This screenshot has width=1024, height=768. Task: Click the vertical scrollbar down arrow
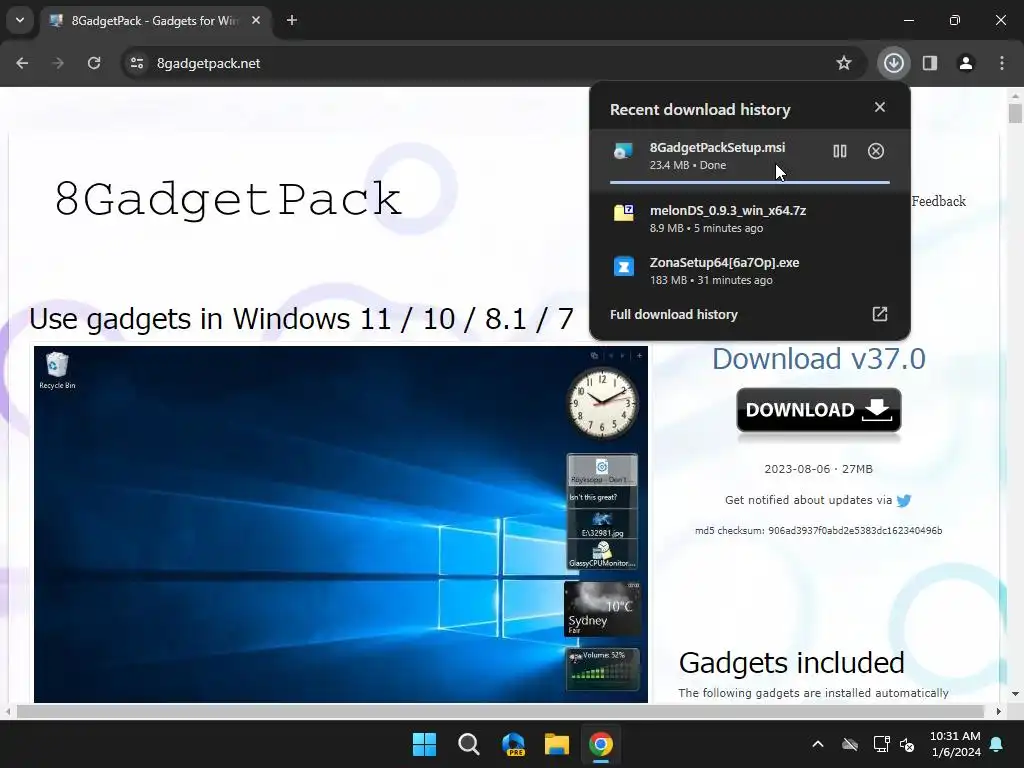tap(1015, 694)
